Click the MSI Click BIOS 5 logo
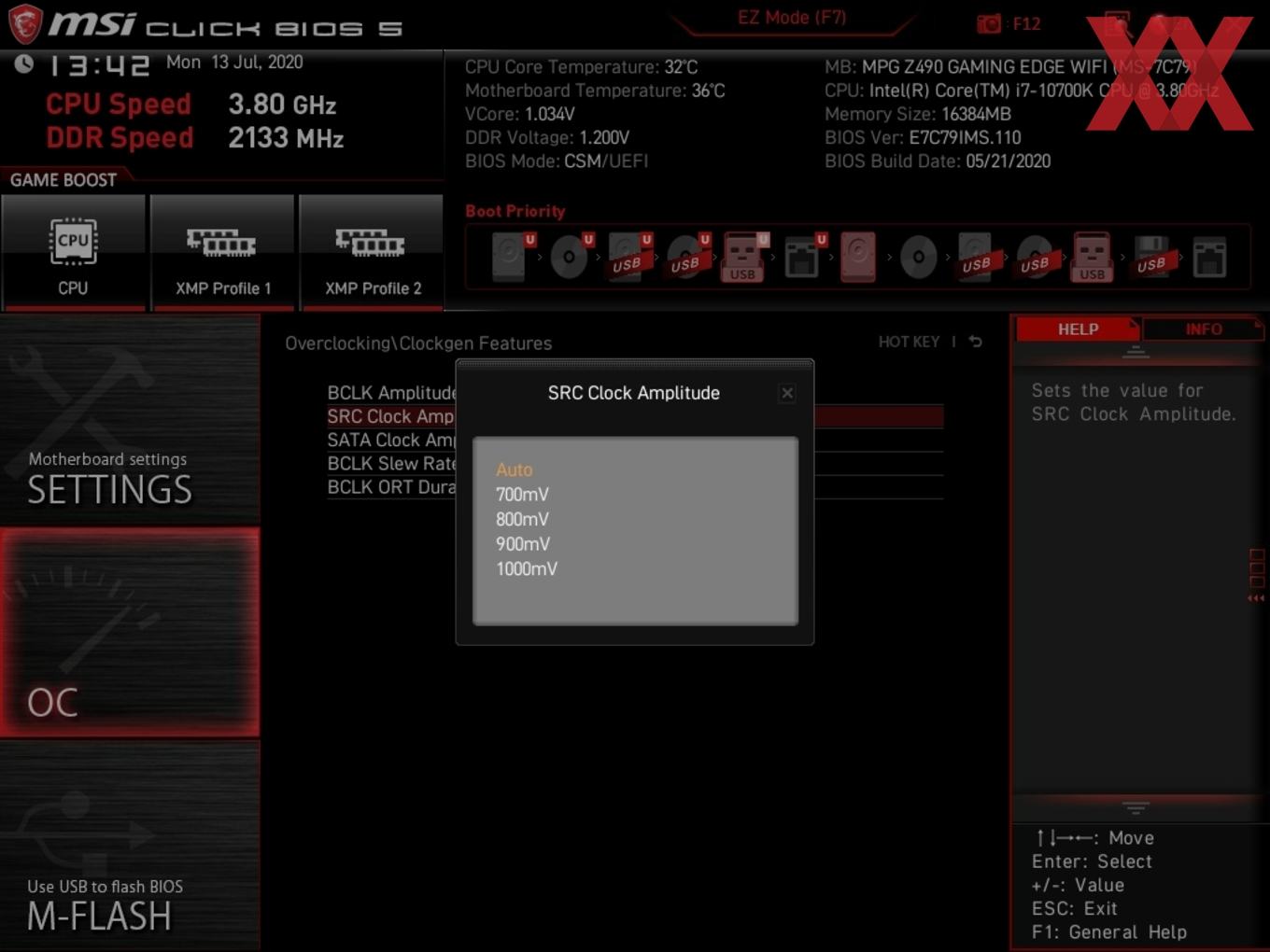This screenshot has height=952, width=1270. (205, 24)
